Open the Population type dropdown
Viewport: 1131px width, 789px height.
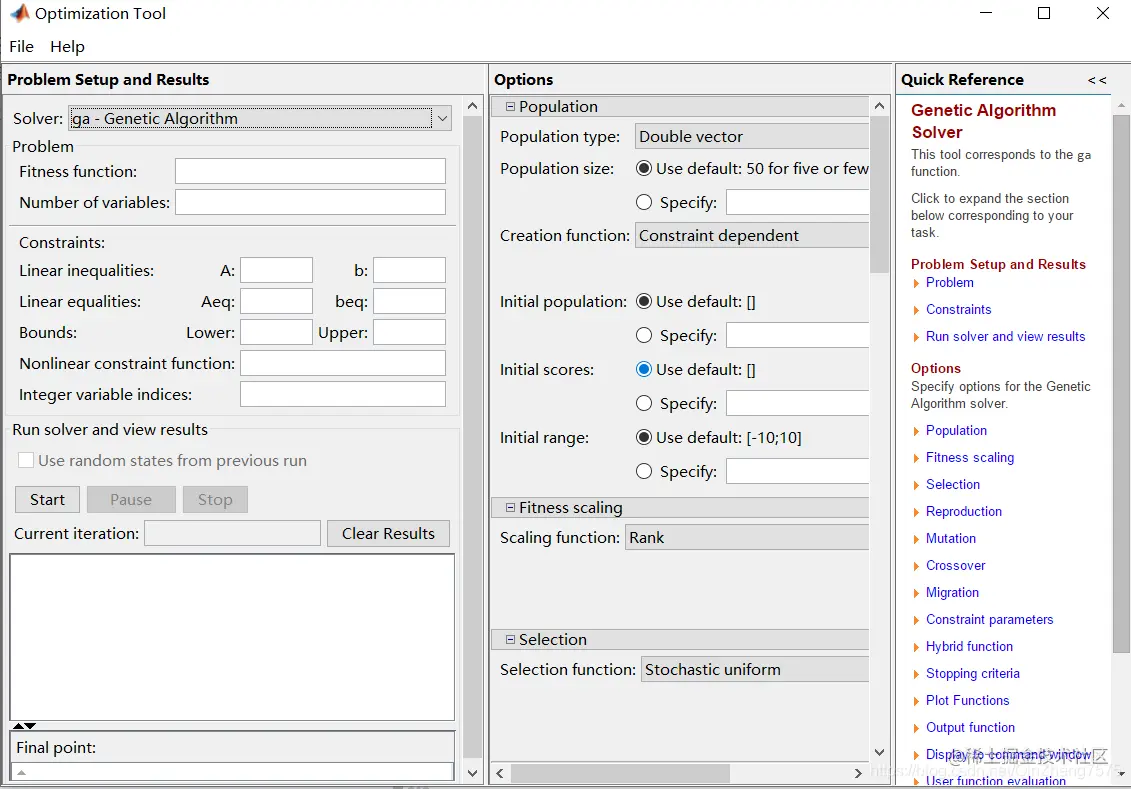(752, 136)
